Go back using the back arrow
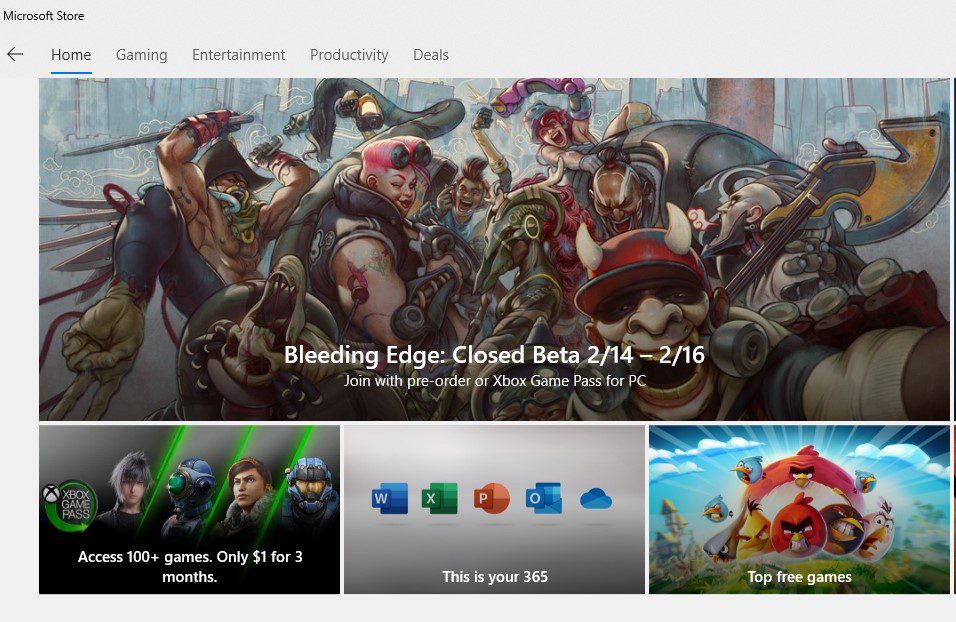Viewport: 956px width, 622px height. pyautogui.click(x=15, y=54)
